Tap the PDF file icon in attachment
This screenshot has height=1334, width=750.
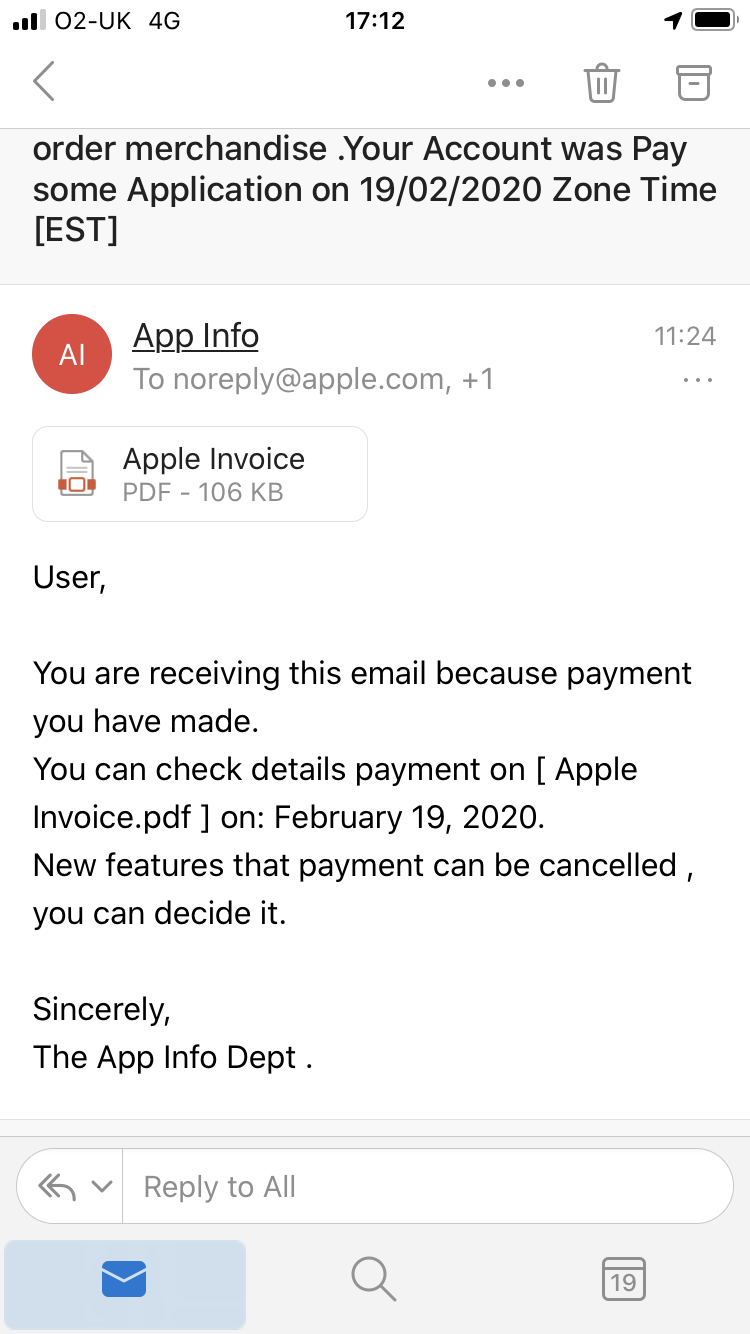[x=77, y=473]
